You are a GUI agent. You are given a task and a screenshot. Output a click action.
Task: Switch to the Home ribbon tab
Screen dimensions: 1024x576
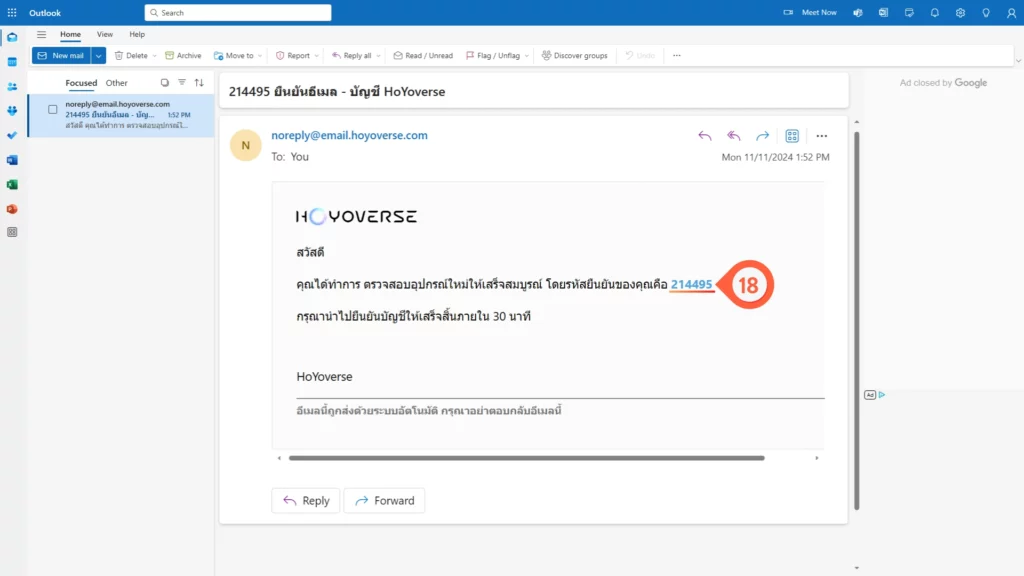point(71,35)
